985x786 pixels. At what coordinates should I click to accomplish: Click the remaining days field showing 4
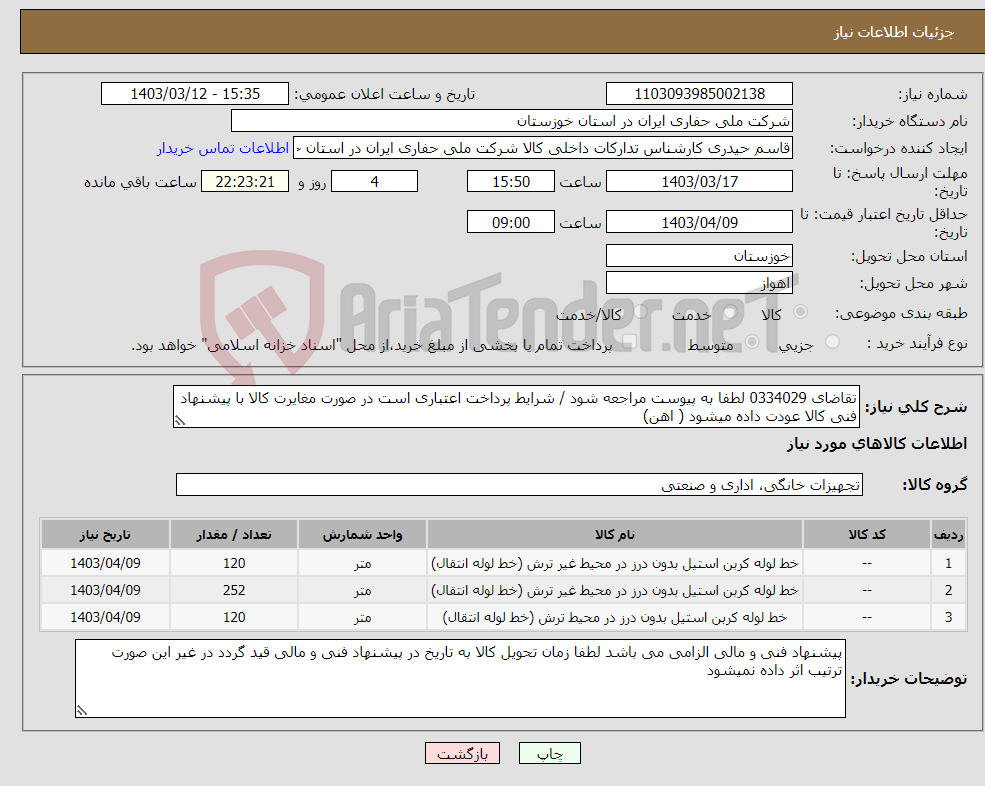pos(374,182)
